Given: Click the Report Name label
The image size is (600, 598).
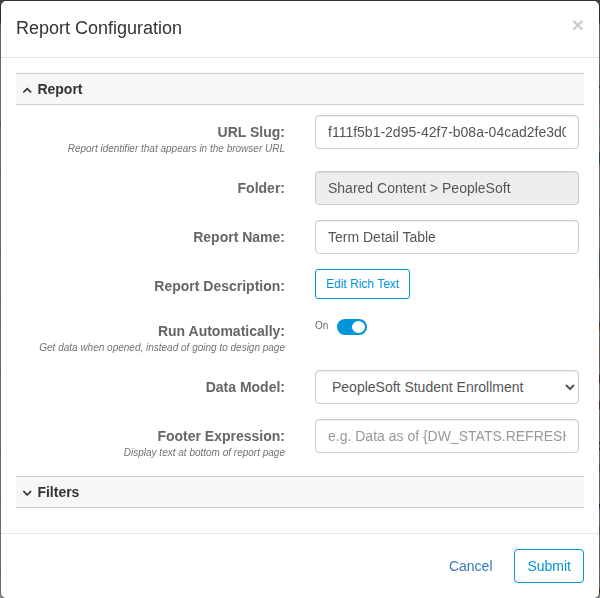Looking at the screenshot, I should click(239, 237).
